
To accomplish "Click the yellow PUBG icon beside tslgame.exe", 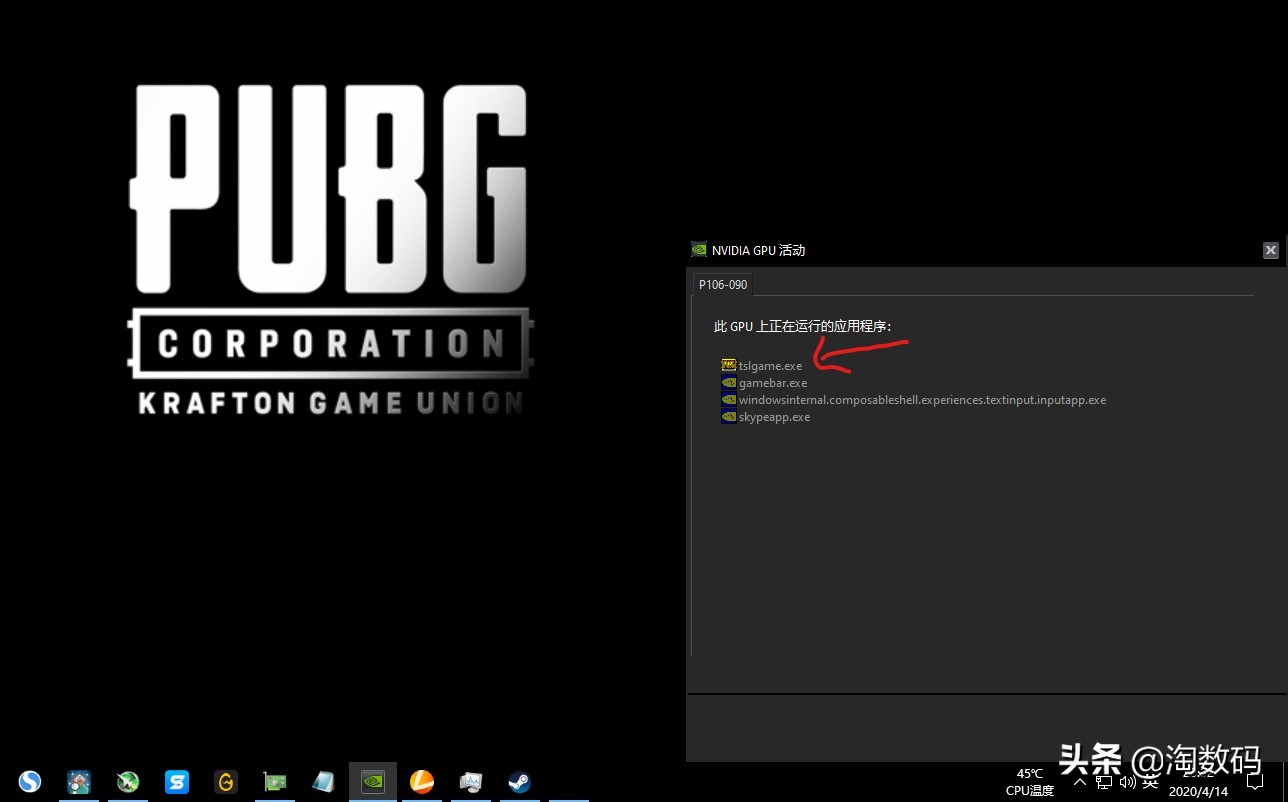I will tap(729, 365).
